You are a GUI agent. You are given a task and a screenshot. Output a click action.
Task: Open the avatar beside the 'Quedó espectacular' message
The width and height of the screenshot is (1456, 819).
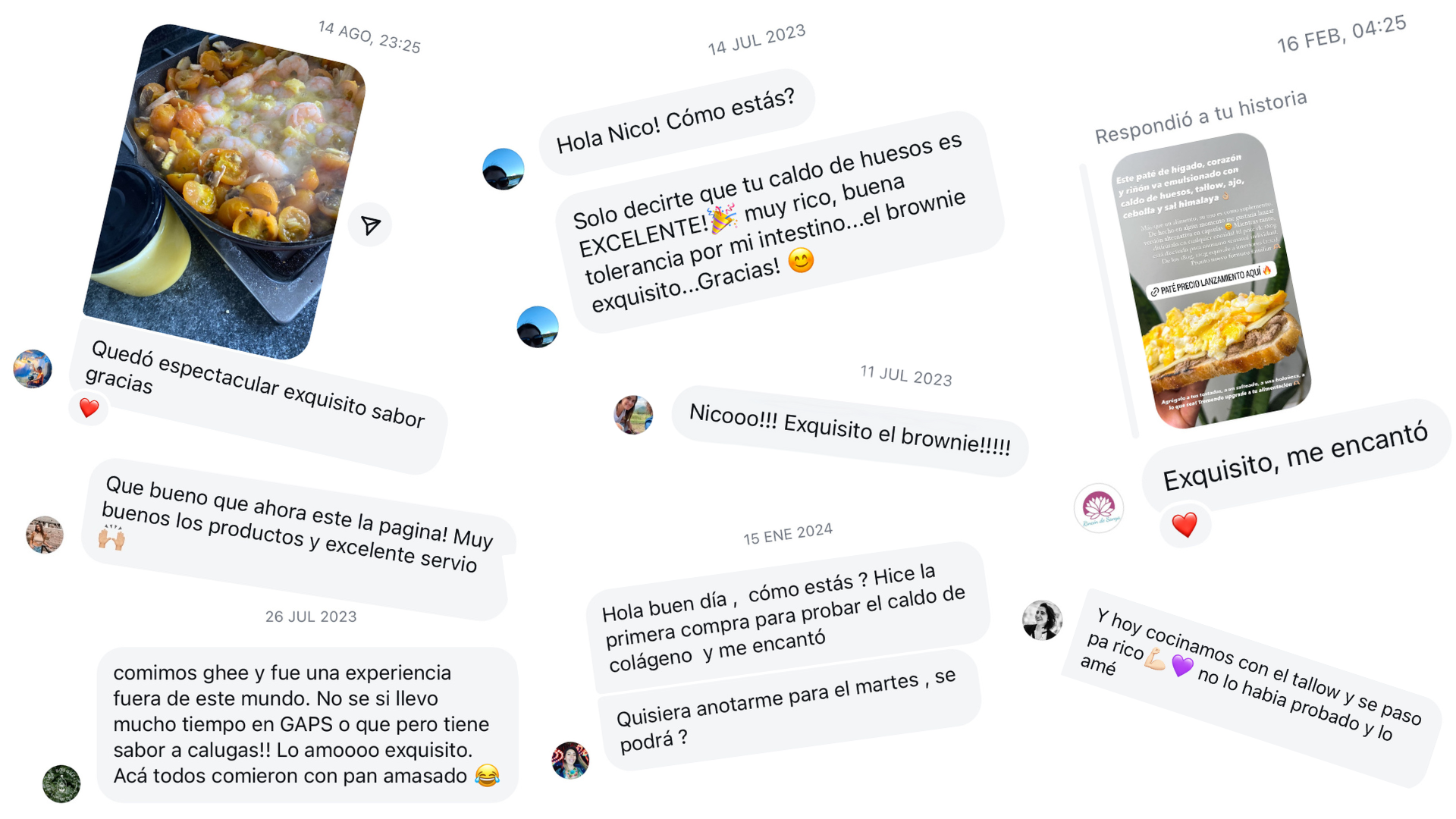click(x=33, y=369)
